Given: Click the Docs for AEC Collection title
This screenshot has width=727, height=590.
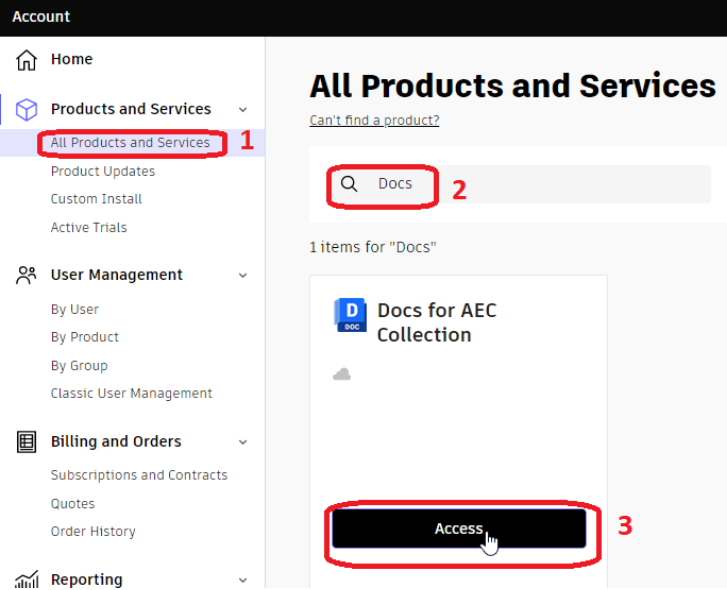Looking at the screenshot, I should (437, 323).
